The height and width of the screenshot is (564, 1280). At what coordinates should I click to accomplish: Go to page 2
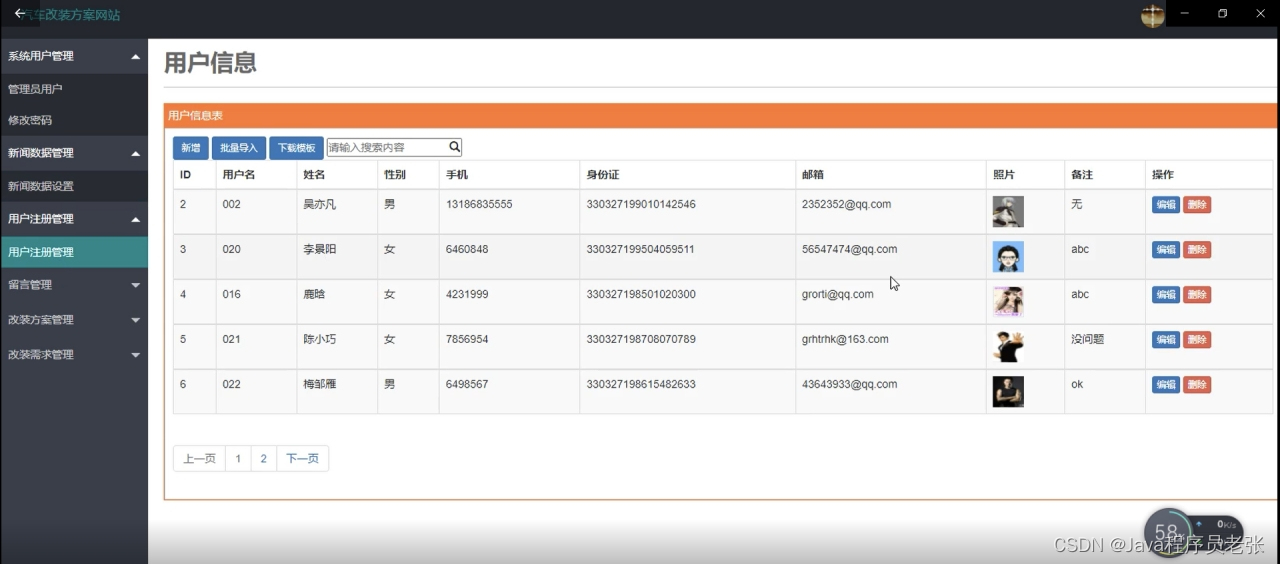[x=263, y=459]
